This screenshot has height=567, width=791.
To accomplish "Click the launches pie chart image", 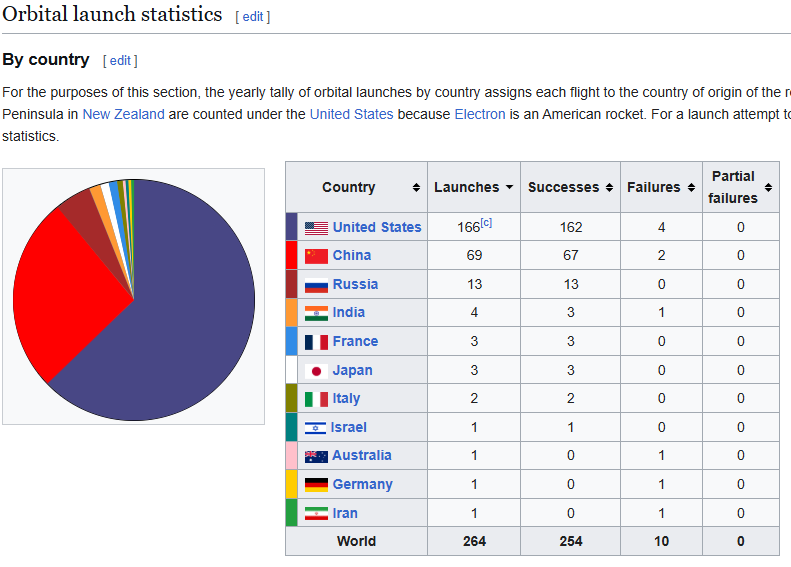I will point(134,300).
